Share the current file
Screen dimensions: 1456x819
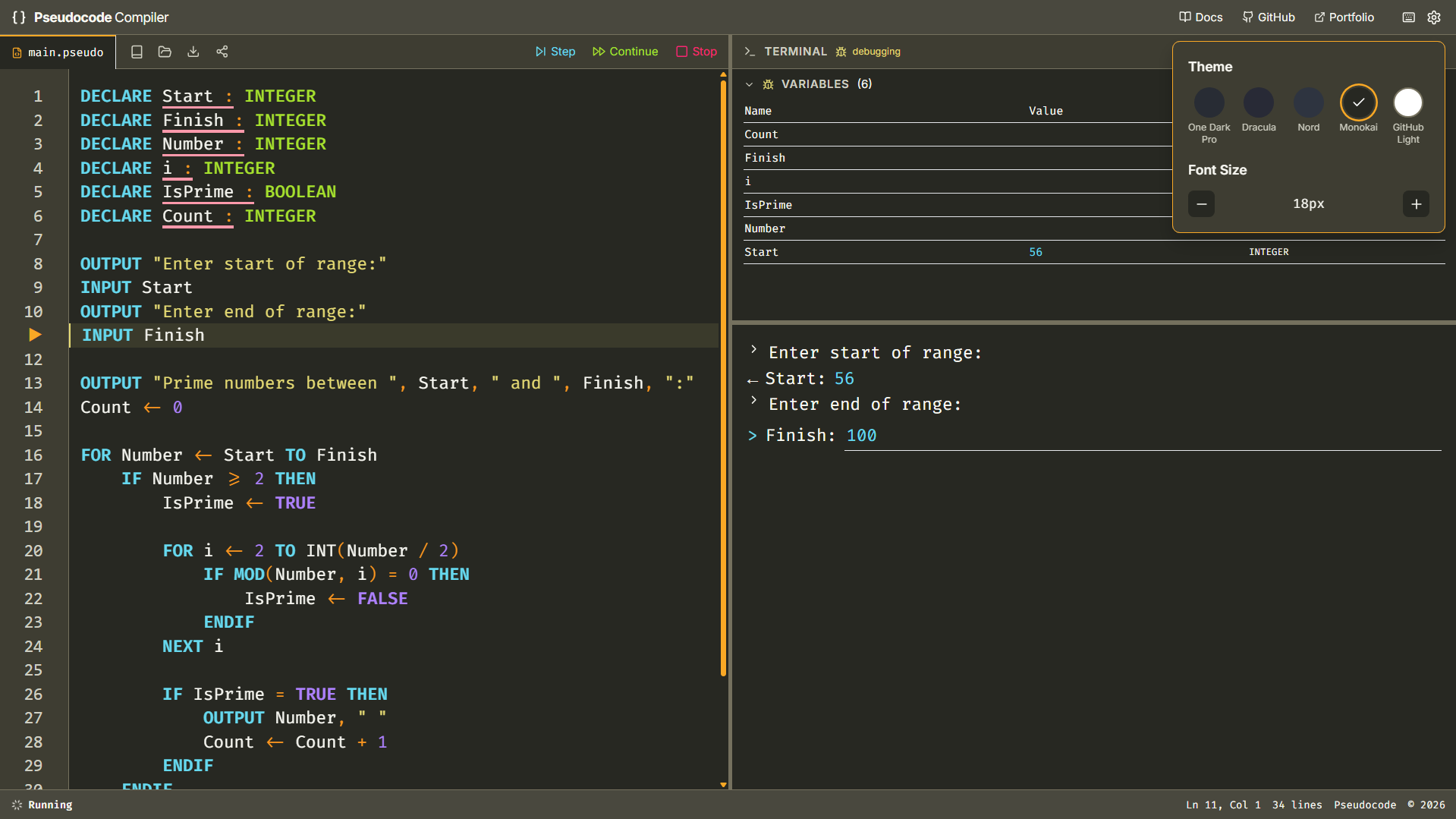tap(222, 52)
